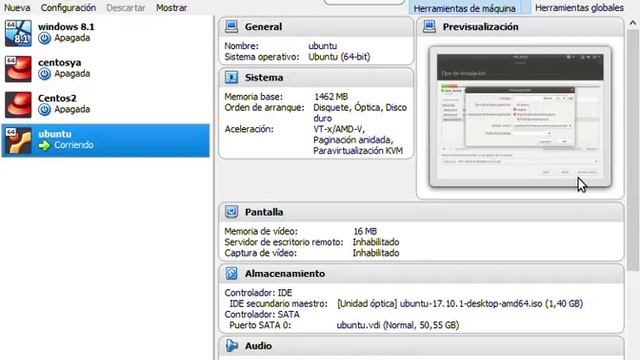Viewport: 640px width, 360px height.
Task: Click the 'Controlador: IDE' storage line
Action: pos(258,293)
